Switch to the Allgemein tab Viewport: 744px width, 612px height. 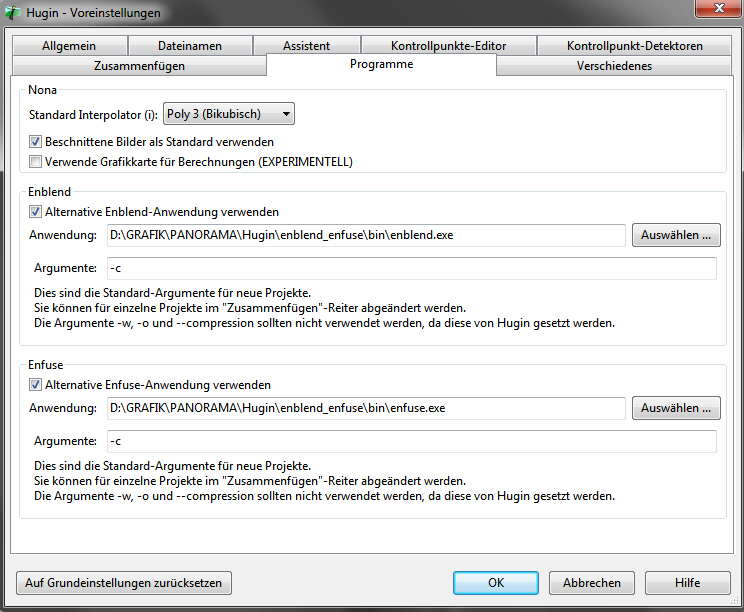(x=69, y=46)
